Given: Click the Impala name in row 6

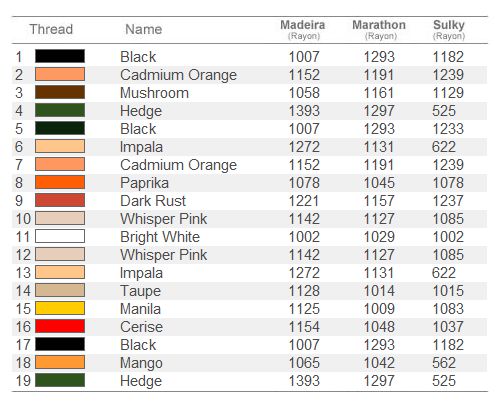Looking at the screenshot, I should click(x=141, y=147).
